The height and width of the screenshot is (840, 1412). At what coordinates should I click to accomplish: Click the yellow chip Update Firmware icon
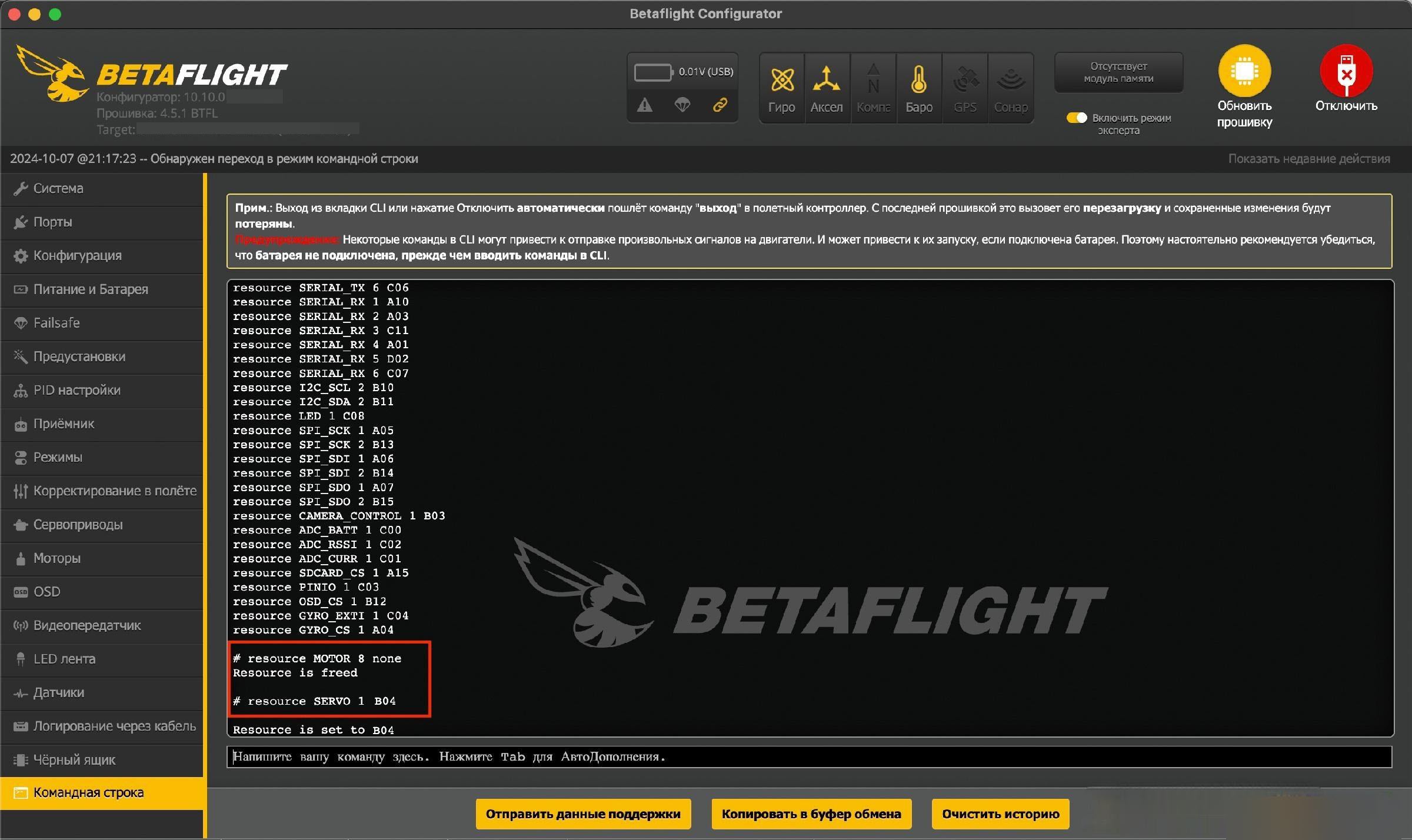1244,71
